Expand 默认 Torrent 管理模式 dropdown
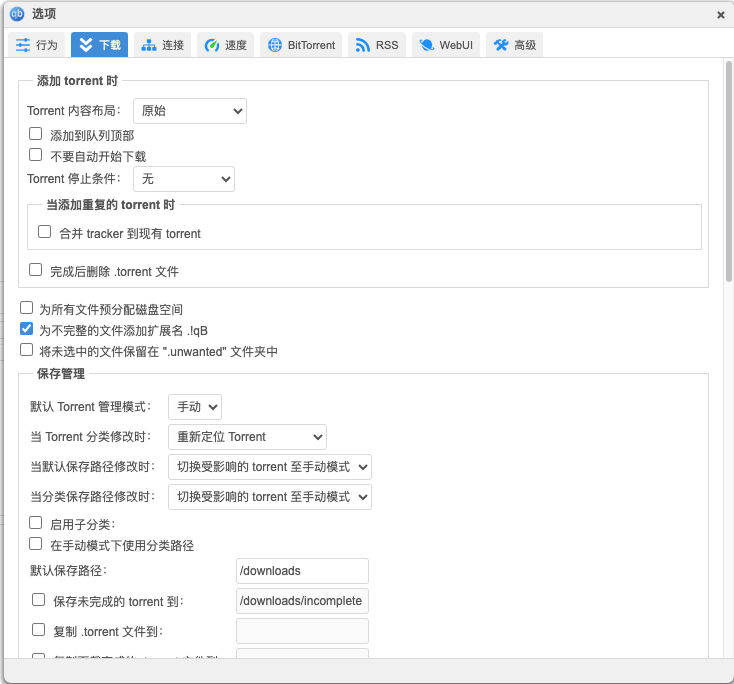 [194, 407]
